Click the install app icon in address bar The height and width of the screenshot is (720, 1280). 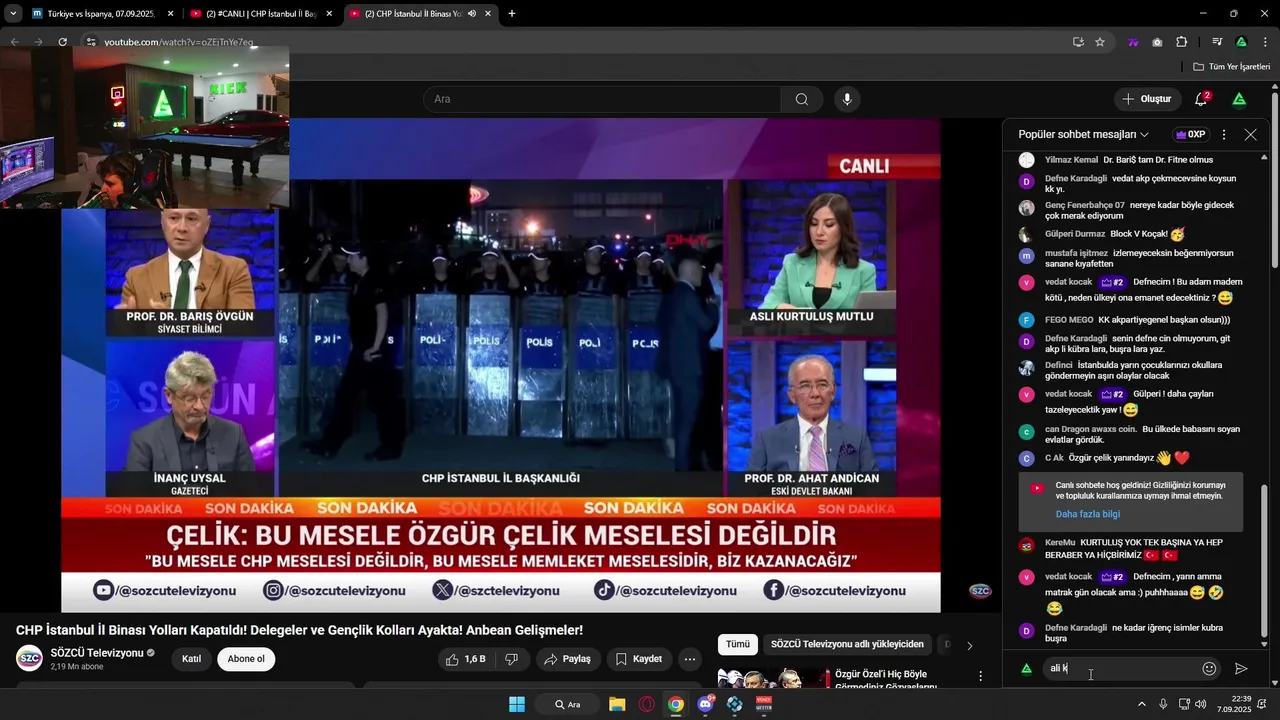point(1078,42)
